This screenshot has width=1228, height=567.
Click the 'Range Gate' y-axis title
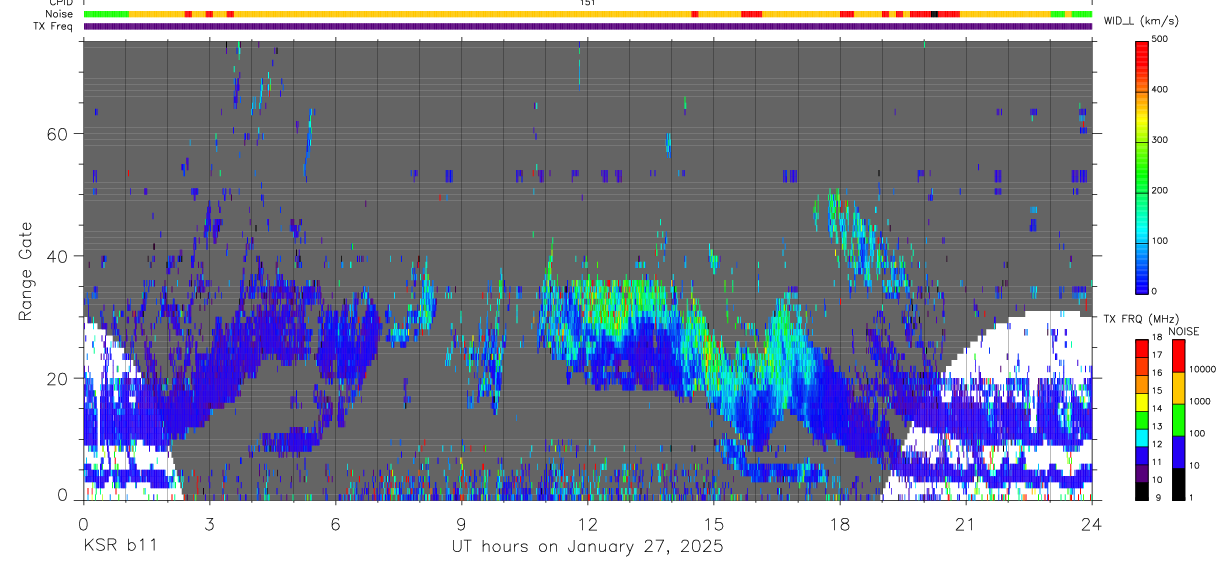click(25, 270)
